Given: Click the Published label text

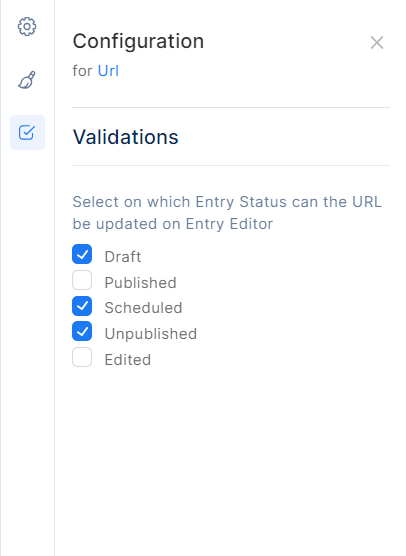Looking at the screenshot, I should pos(140,283).
